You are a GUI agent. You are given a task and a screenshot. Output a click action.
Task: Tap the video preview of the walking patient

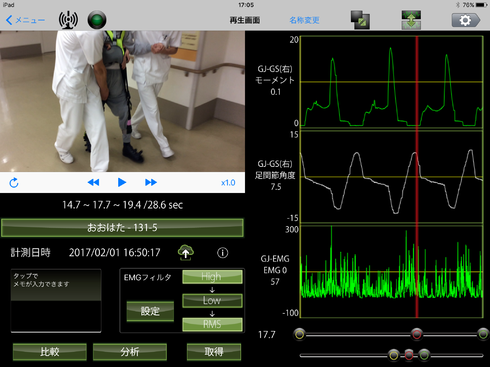[122, 101]
